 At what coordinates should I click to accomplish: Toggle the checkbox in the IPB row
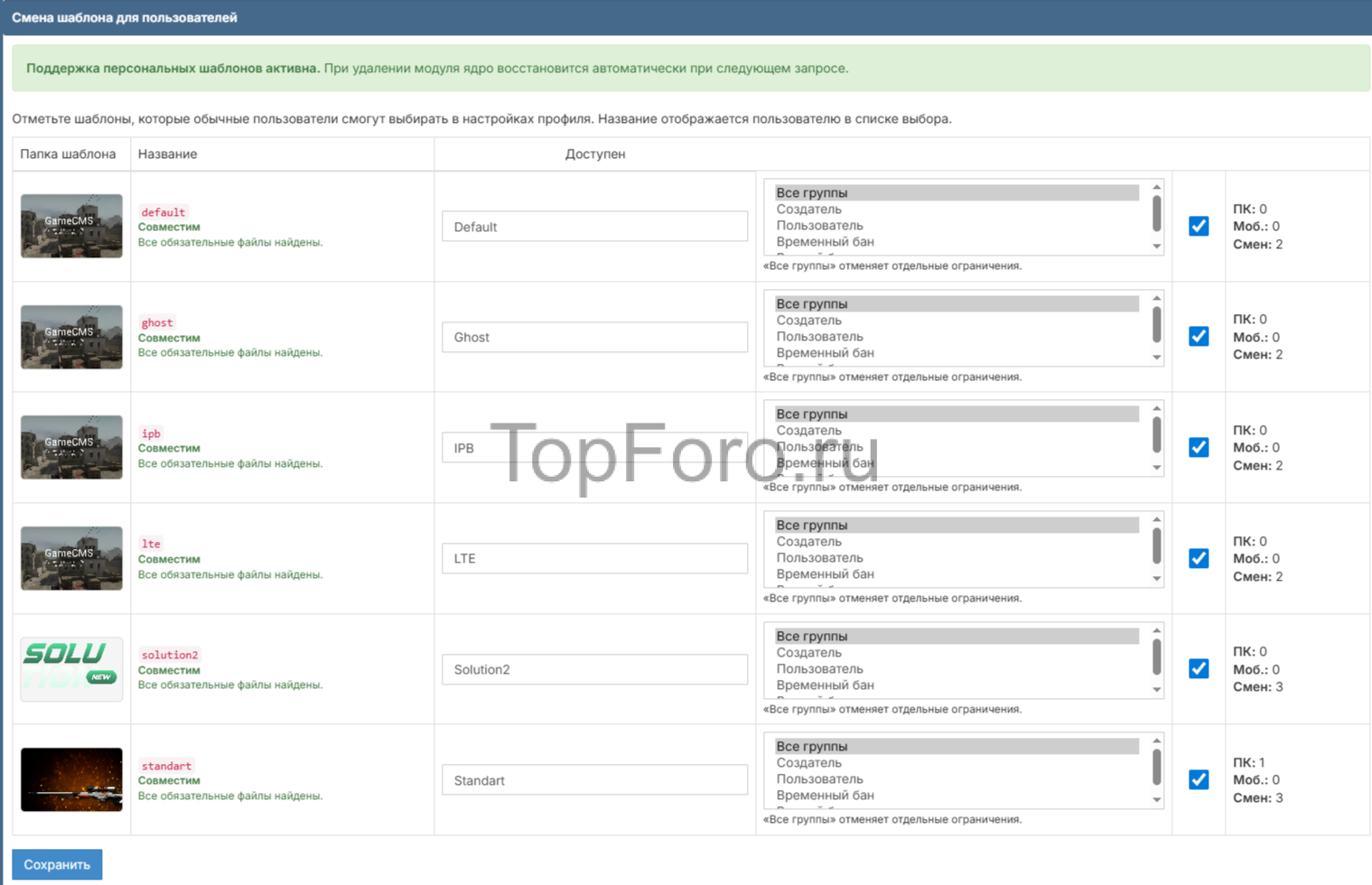[x=1199, y=447]
